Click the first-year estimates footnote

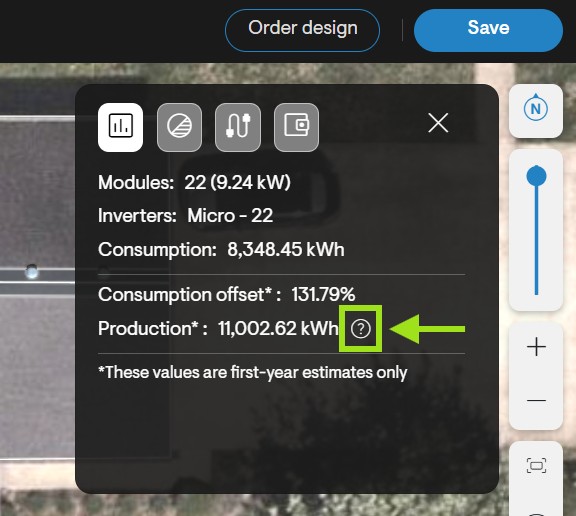point(253,373)
